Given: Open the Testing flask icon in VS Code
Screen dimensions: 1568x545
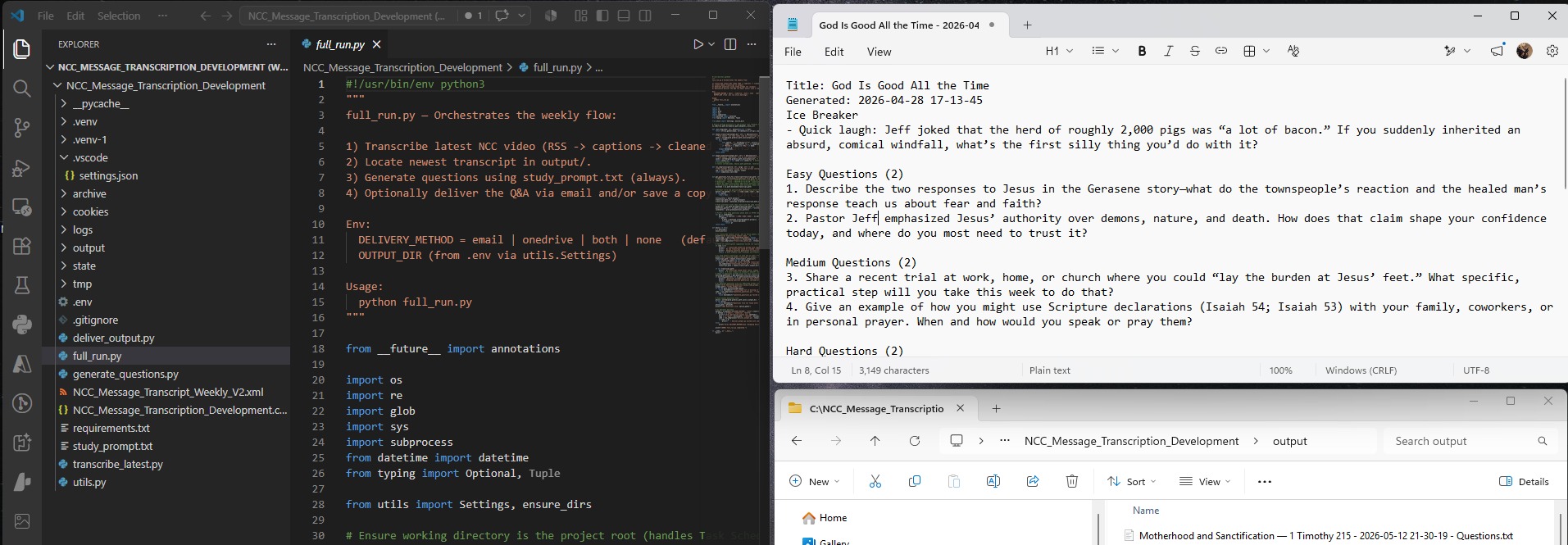Looking at the screenshot, I should [22, 285].
